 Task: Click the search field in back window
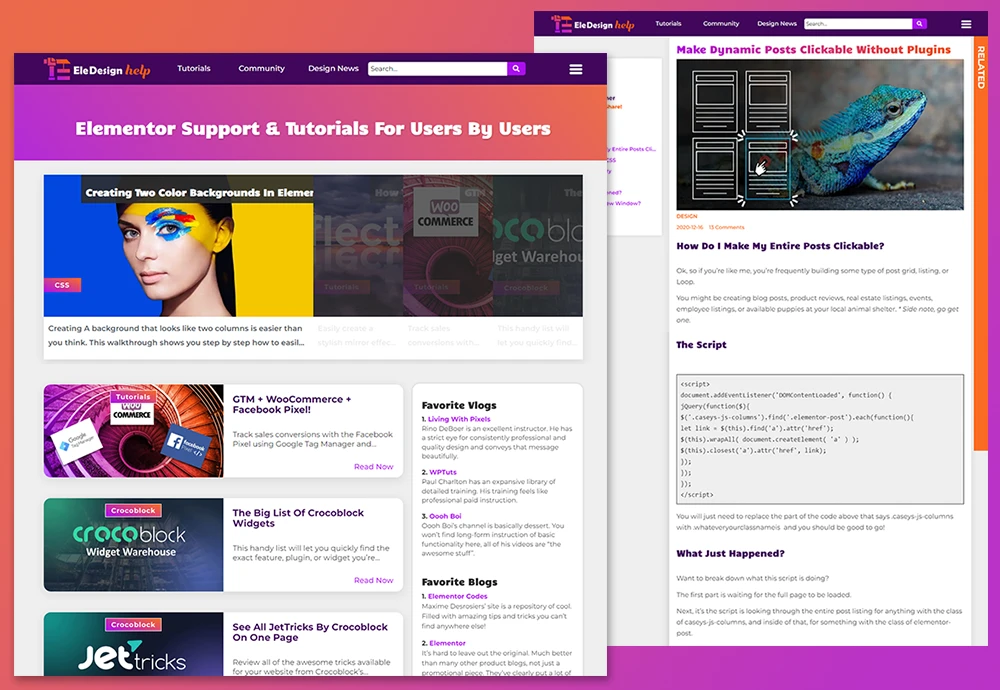pos(857,24)
